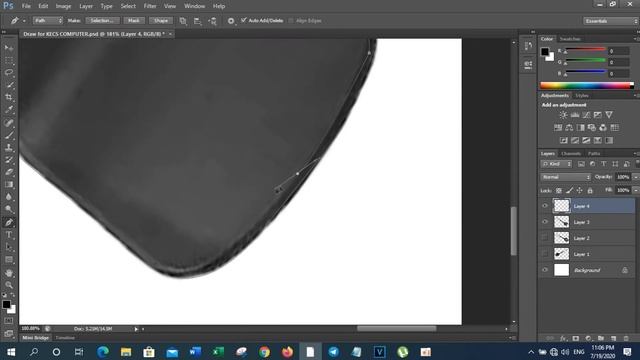This screenshot has width=640, height=360.
Task: Toggle lock position
Action: 579,191
